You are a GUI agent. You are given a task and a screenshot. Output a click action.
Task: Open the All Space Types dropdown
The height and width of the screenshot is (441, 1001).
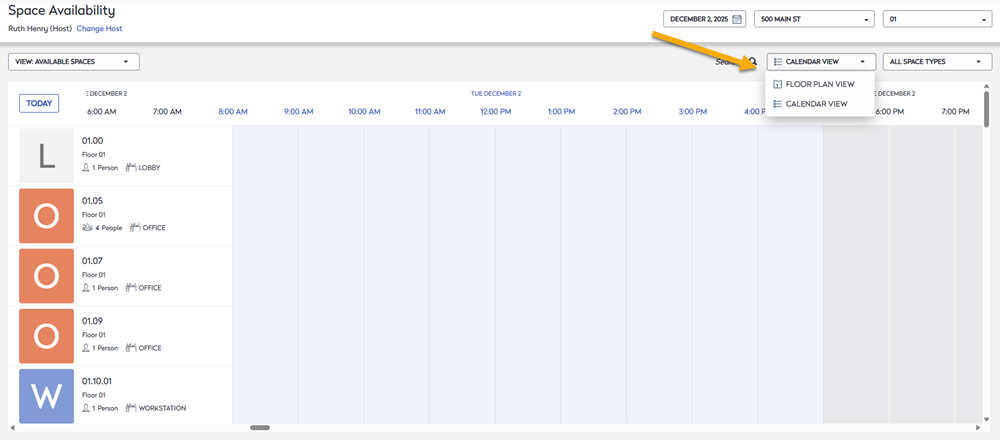tap(937, 62)
